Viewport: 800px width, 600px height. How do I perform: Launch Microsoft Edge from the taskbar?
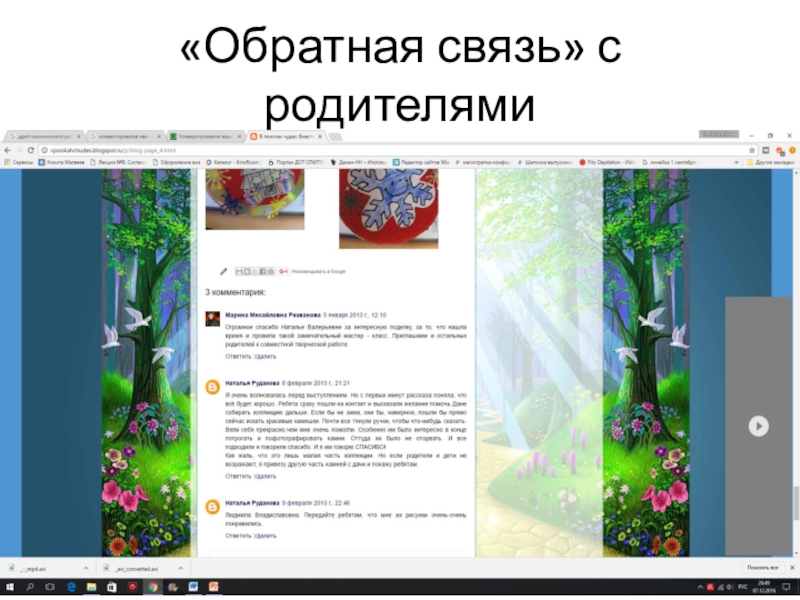71,587
